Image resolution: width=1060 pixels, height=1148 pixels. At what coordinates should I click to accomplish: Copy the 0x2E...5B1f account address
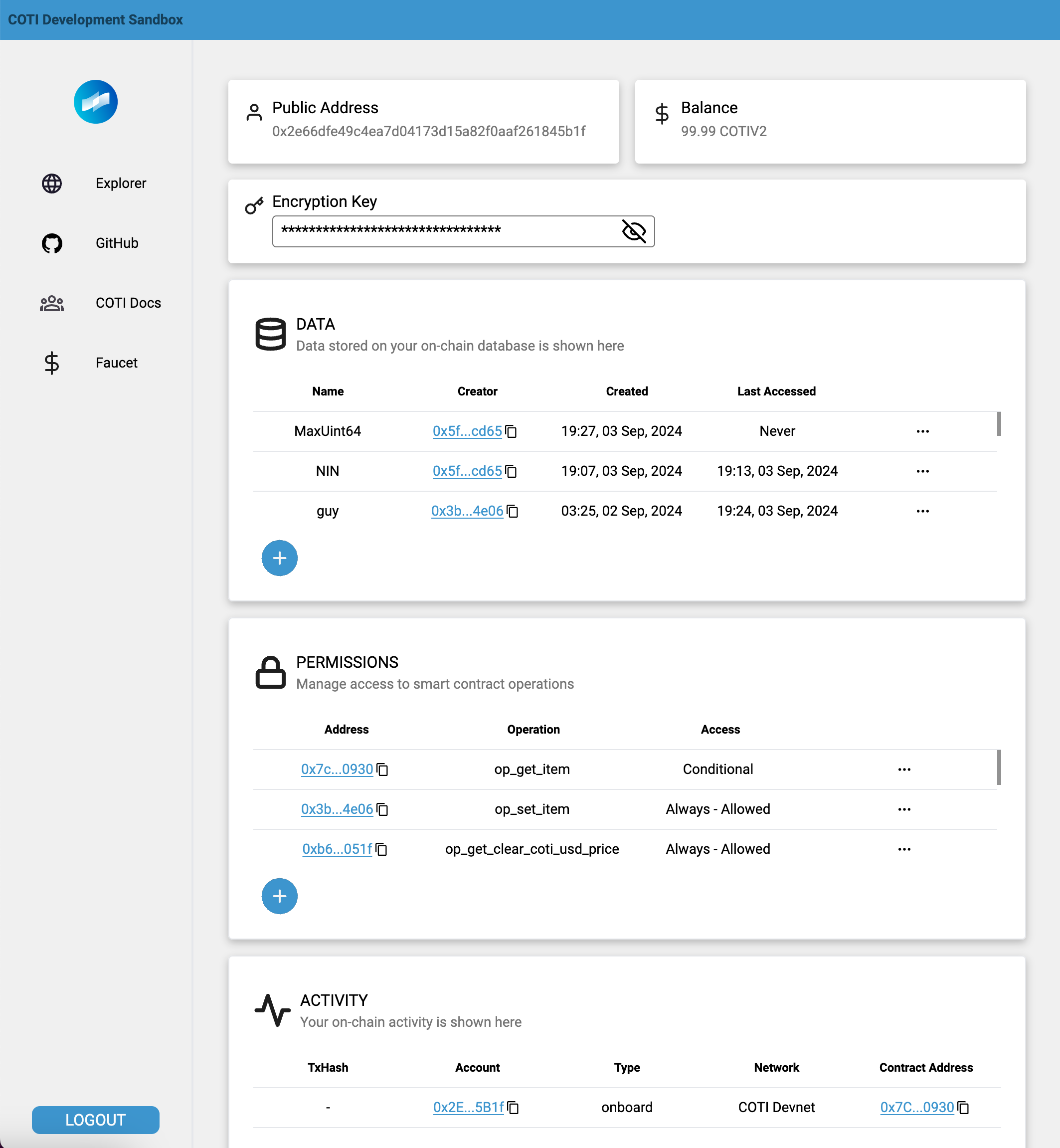[x=514, y=1107]
